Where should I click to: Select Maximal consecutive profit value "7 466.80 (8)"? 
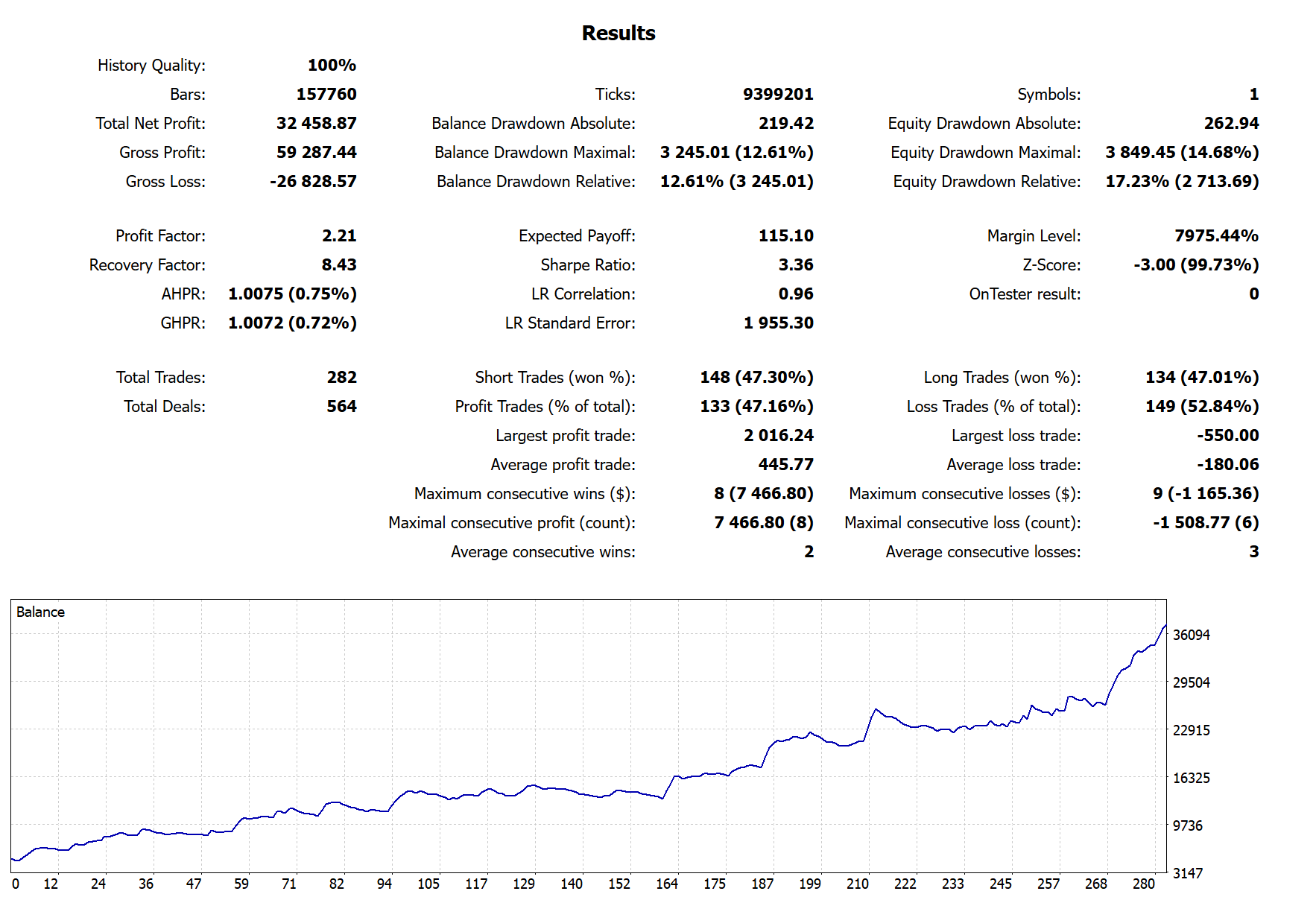(764, 523)
